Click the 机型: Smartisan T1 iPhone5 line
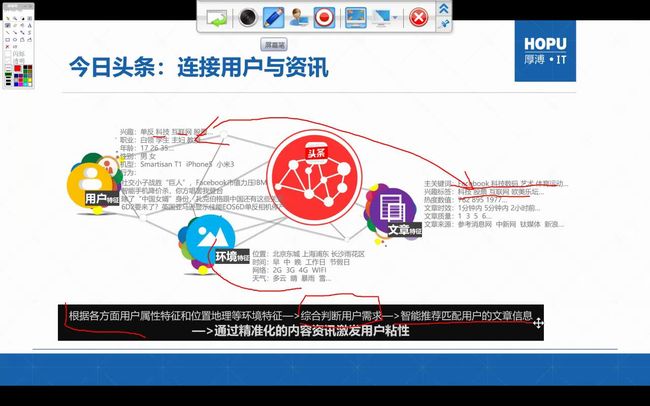This screenshot has height=406, width=650. coord(177,164)
